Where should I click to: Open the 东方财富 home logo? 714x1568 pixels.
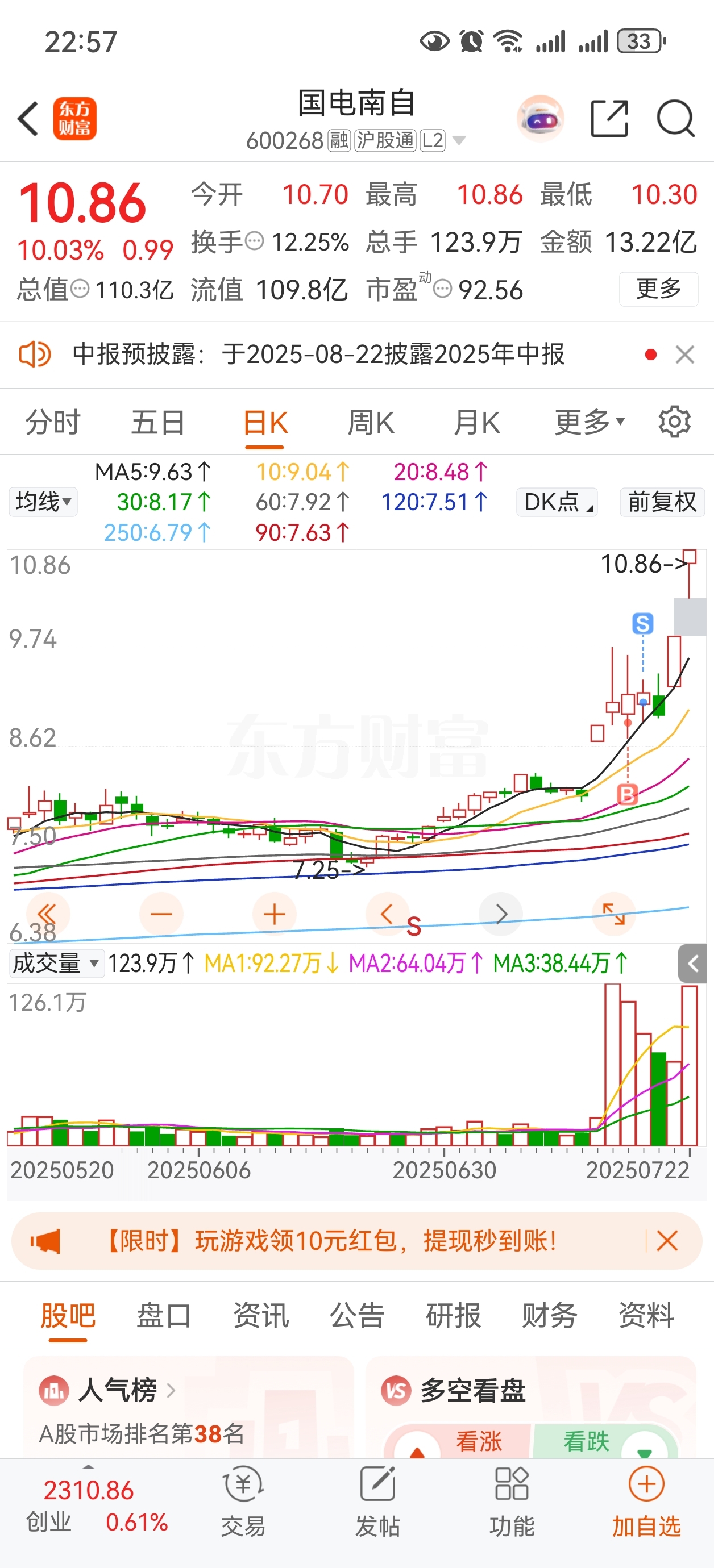74,119
